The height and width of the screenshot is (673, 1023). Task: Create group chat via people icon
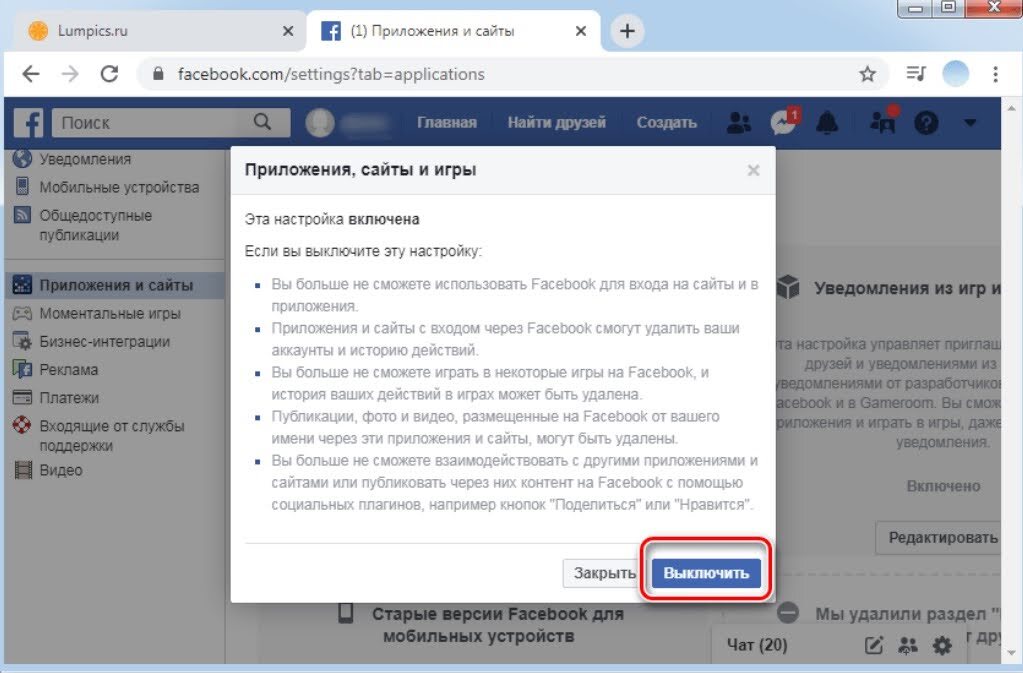pyautogui.click(x=908, y=647)
